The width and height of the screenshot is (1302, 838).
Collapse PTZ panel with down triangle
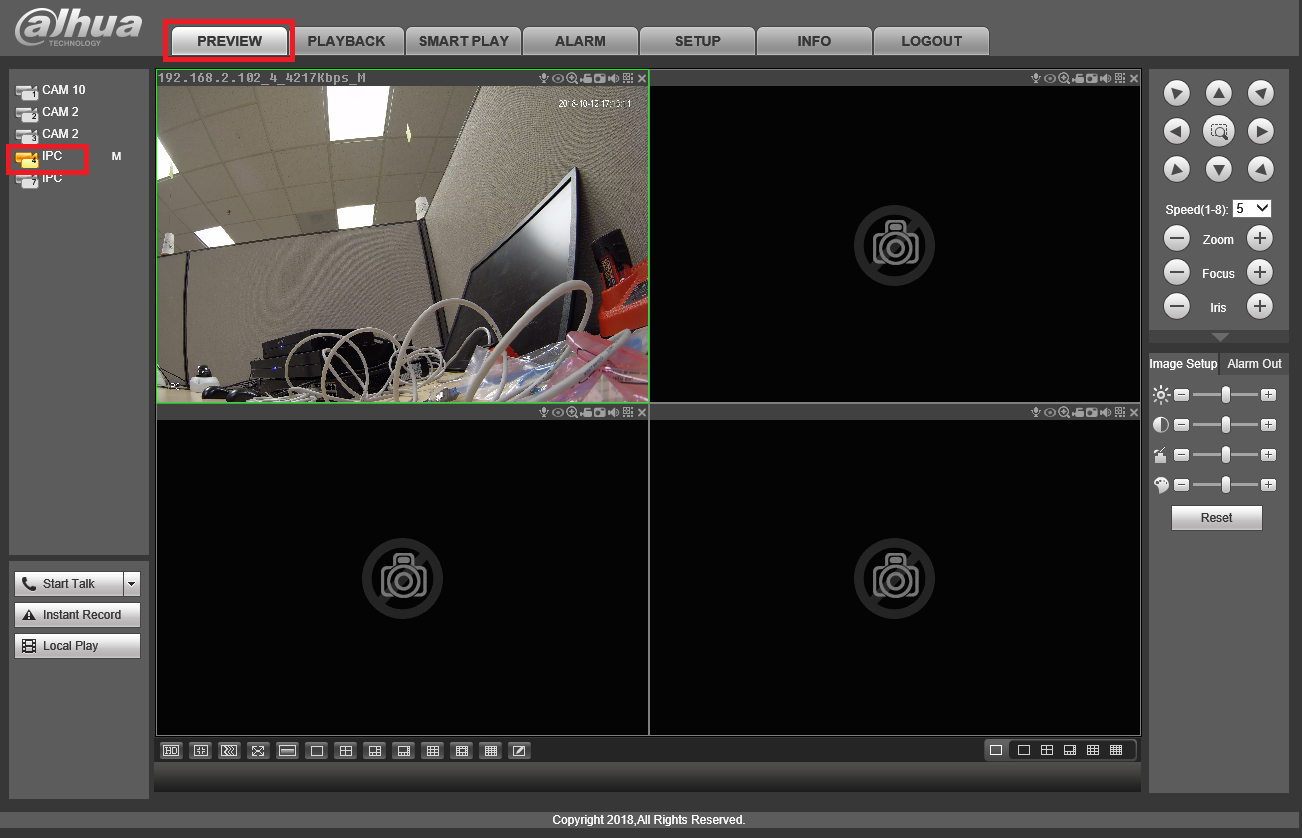(1219, 337)
